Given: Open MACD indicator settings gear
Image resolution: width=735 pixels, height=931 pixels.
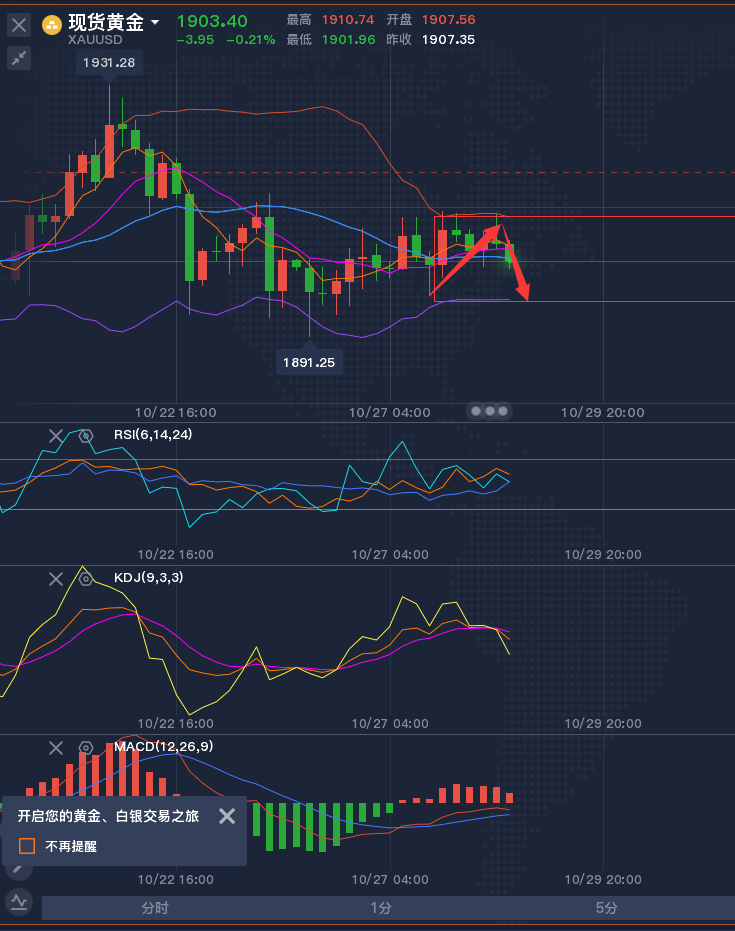Looking at the screenshot, I should (x=86, y=748).
